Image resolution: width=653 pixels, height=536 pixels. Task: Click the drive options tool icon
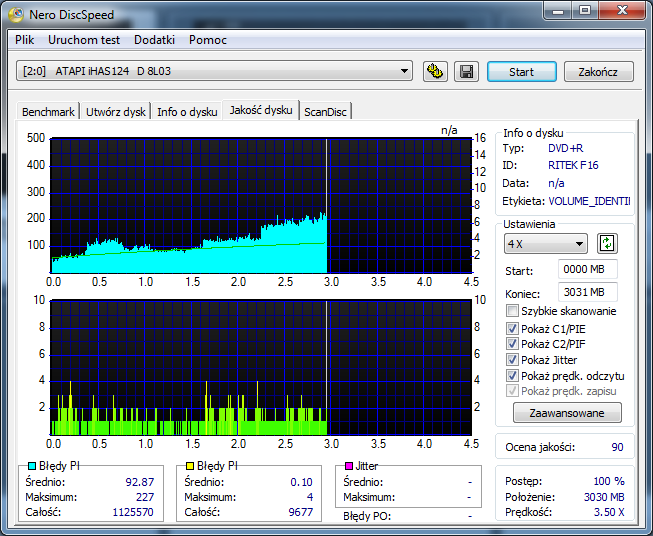coord(435,71)
